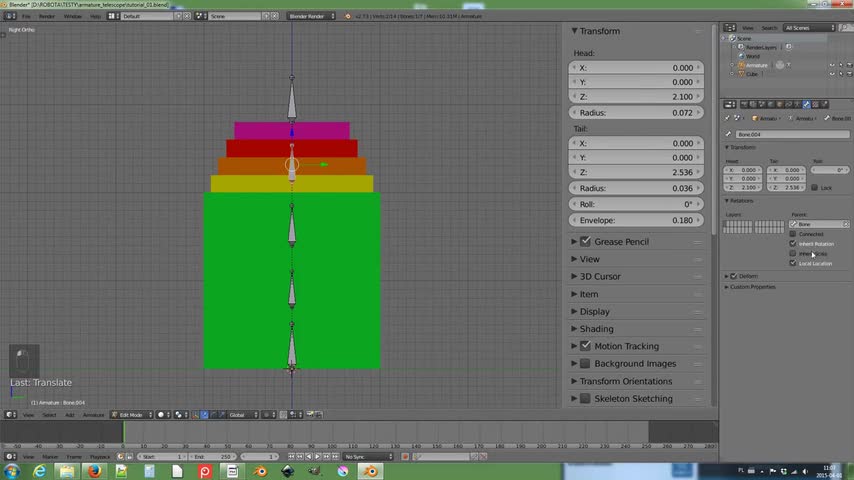
Task: Open the No Sync playback dropdown
Action: coord(368,457)
